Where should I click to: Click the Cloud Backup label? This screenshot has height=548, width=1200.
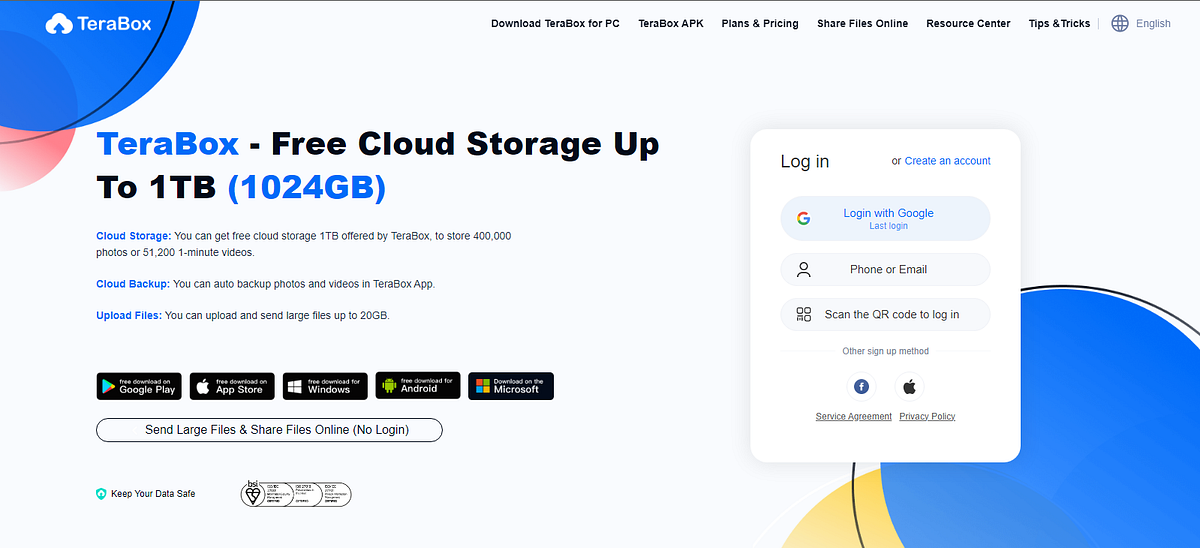[x=133, y=284]
